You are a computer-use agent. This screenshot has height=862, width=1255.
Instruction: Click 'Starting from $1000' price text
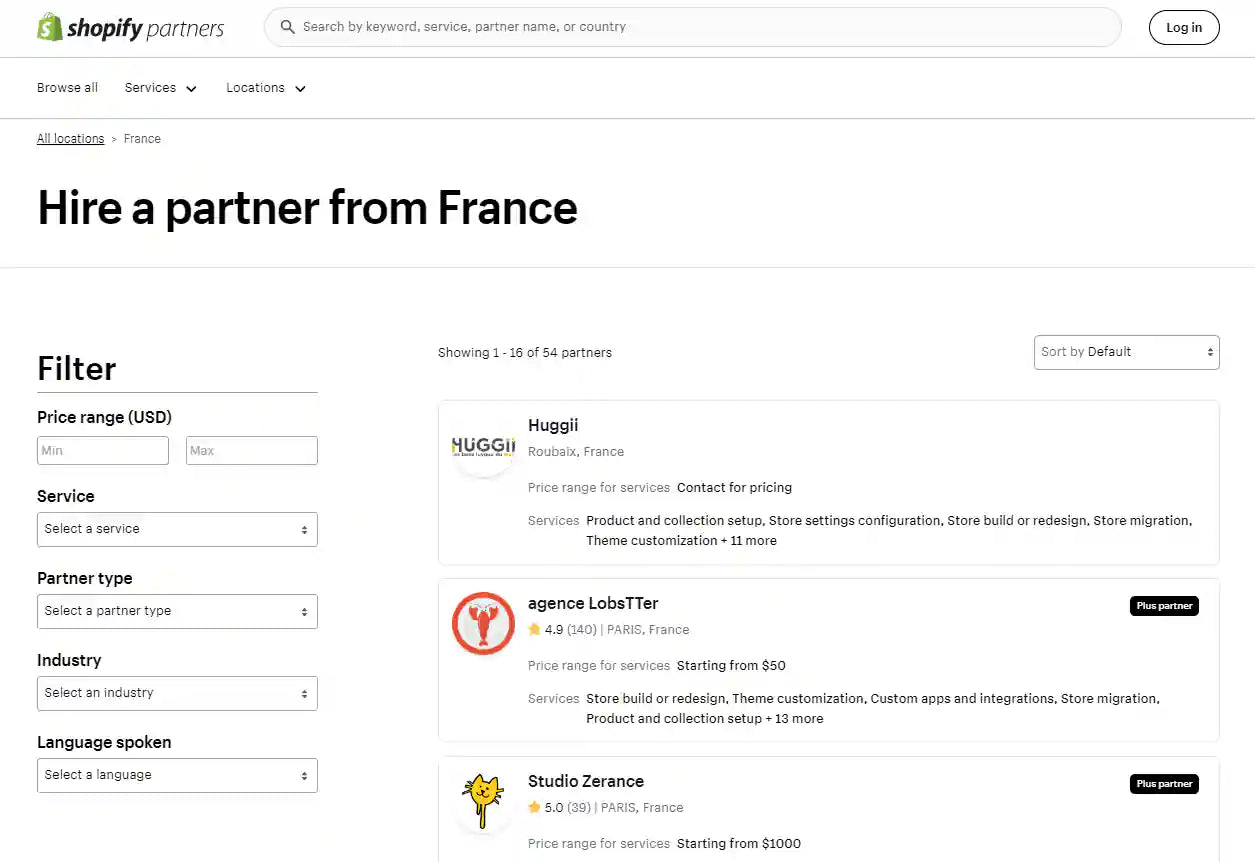coord(739,844)
